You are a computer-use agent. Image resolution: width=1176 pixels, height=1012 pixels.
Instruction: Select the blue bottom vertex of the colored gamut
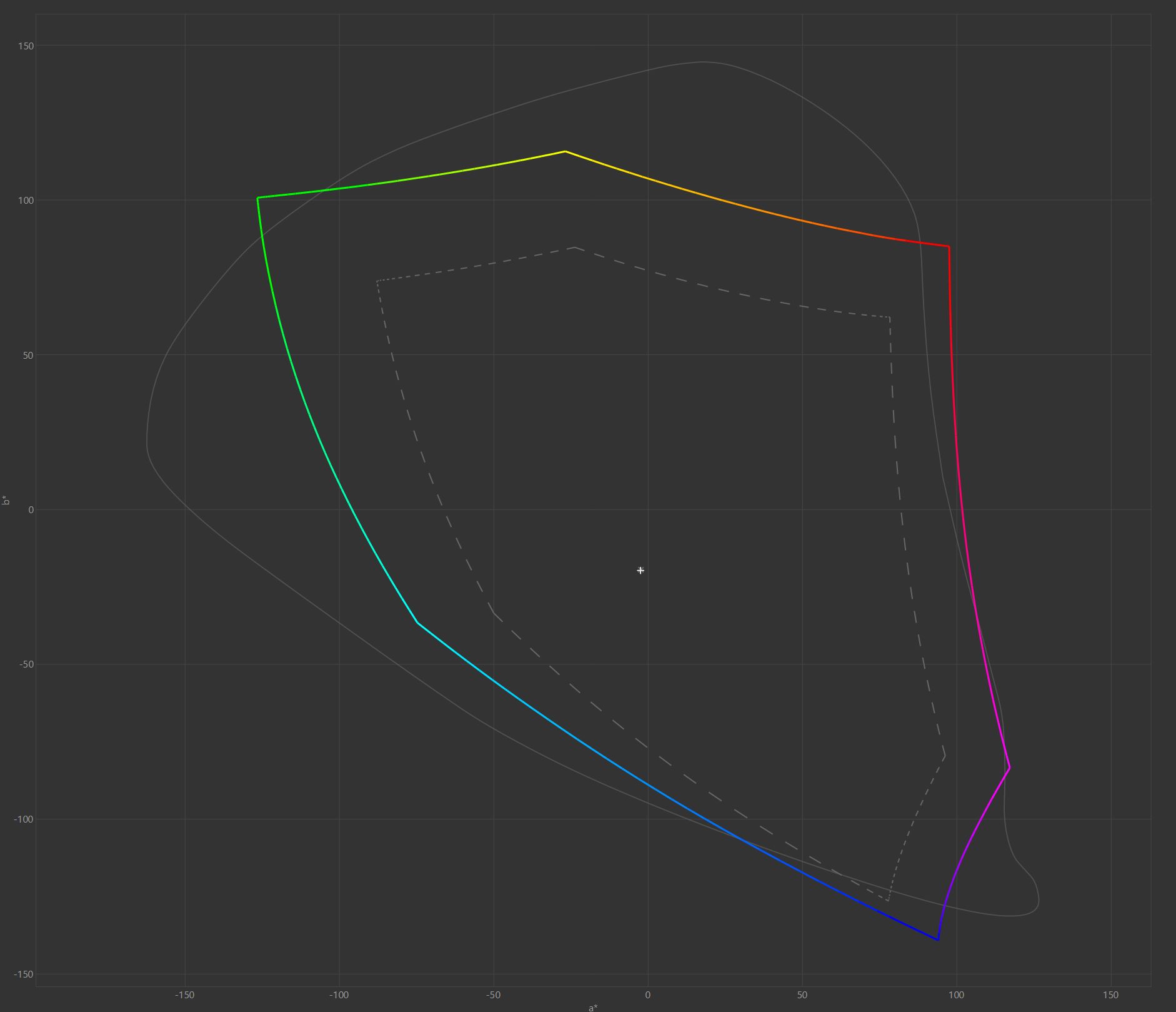[x=937, y=939]
